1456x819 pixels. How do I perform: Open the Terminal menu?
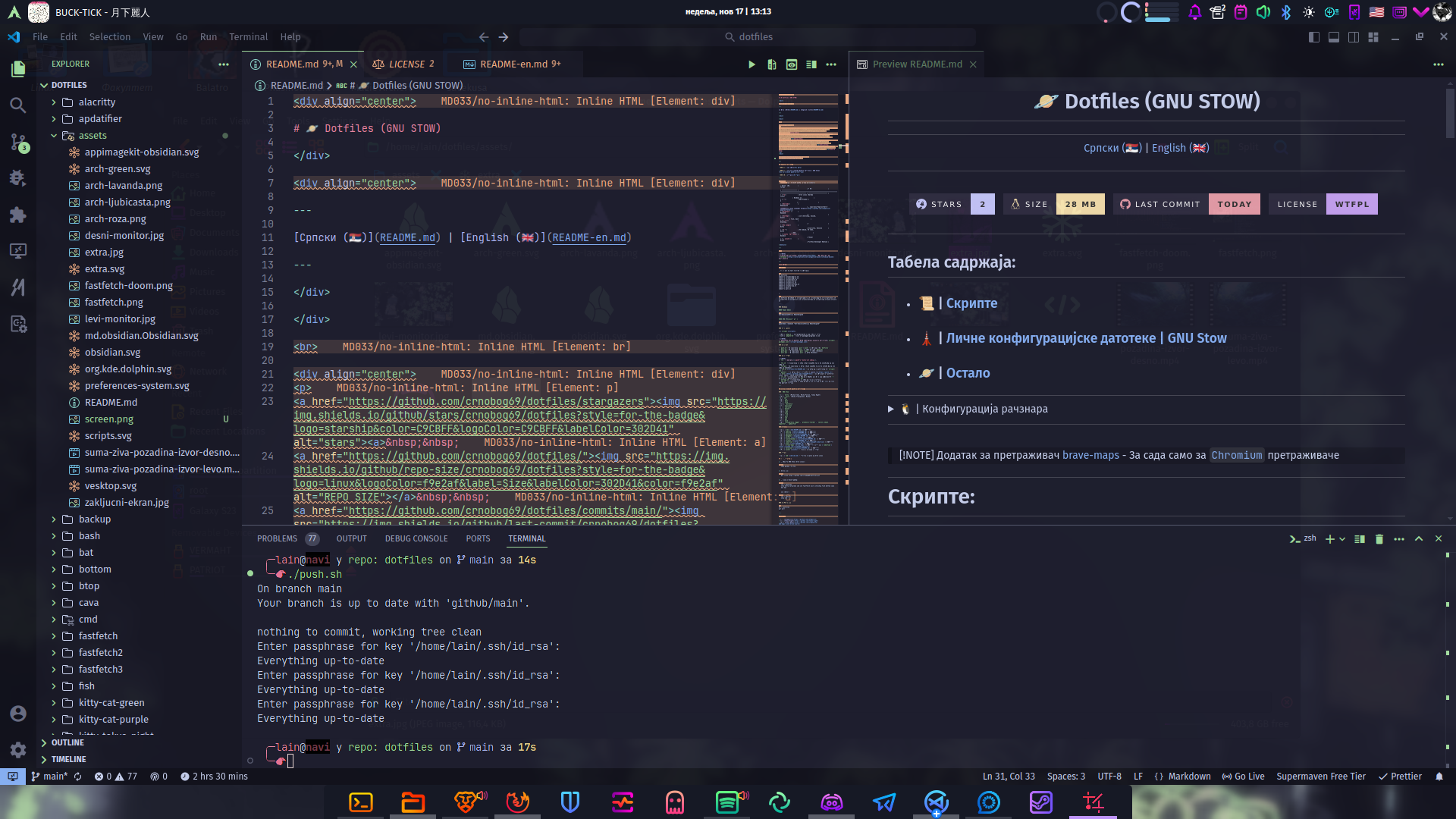click(249, 37)
